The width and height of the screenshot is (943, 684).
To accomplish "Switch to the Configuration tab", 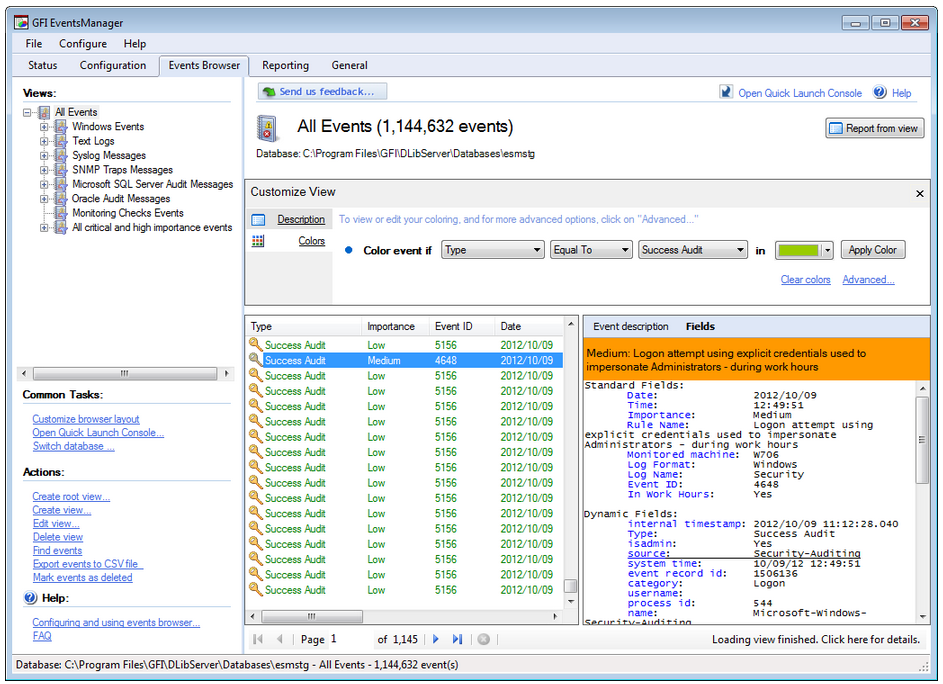I will (113, 66).
